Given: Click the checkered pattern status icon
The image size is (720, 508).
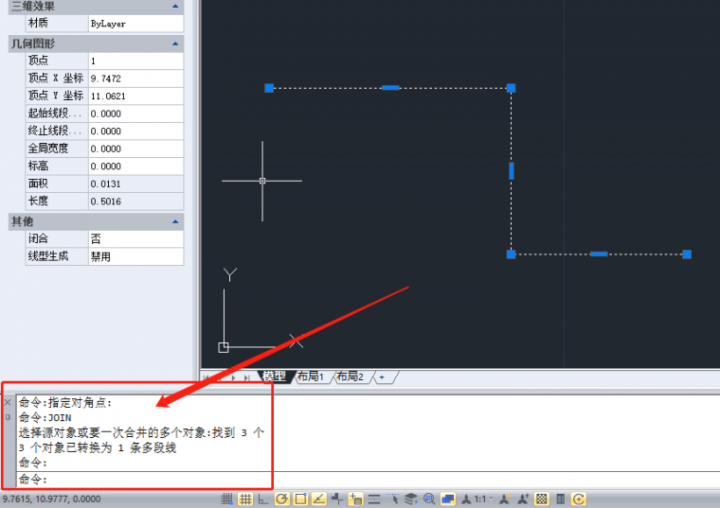Looking at the screenshot, I should click(x=542, y=499).
